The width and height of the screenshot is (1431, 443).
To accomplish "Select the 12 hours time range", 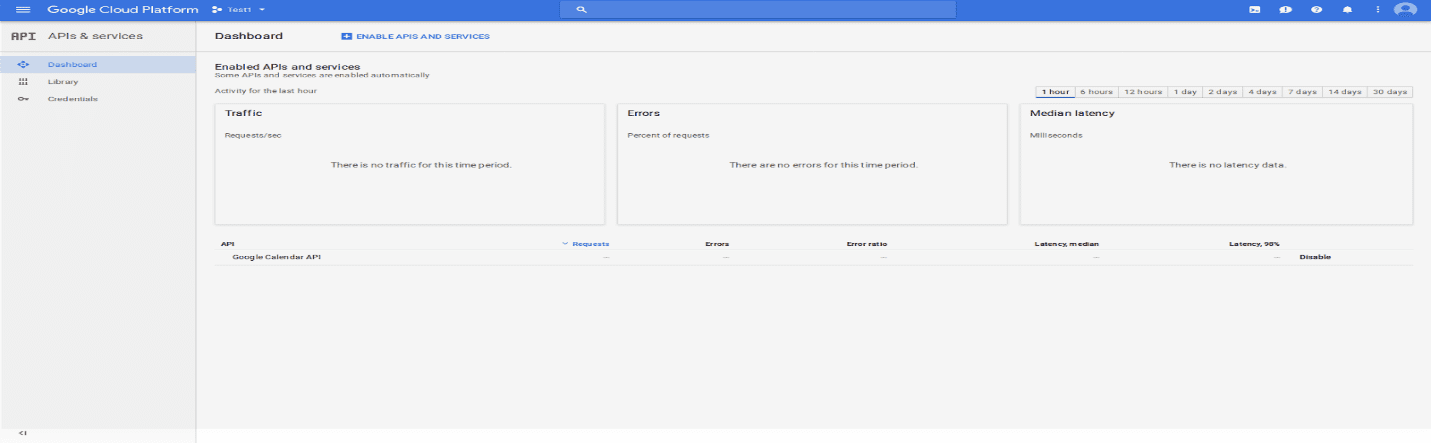I will pyautogui.click(x=1143, y=91).
